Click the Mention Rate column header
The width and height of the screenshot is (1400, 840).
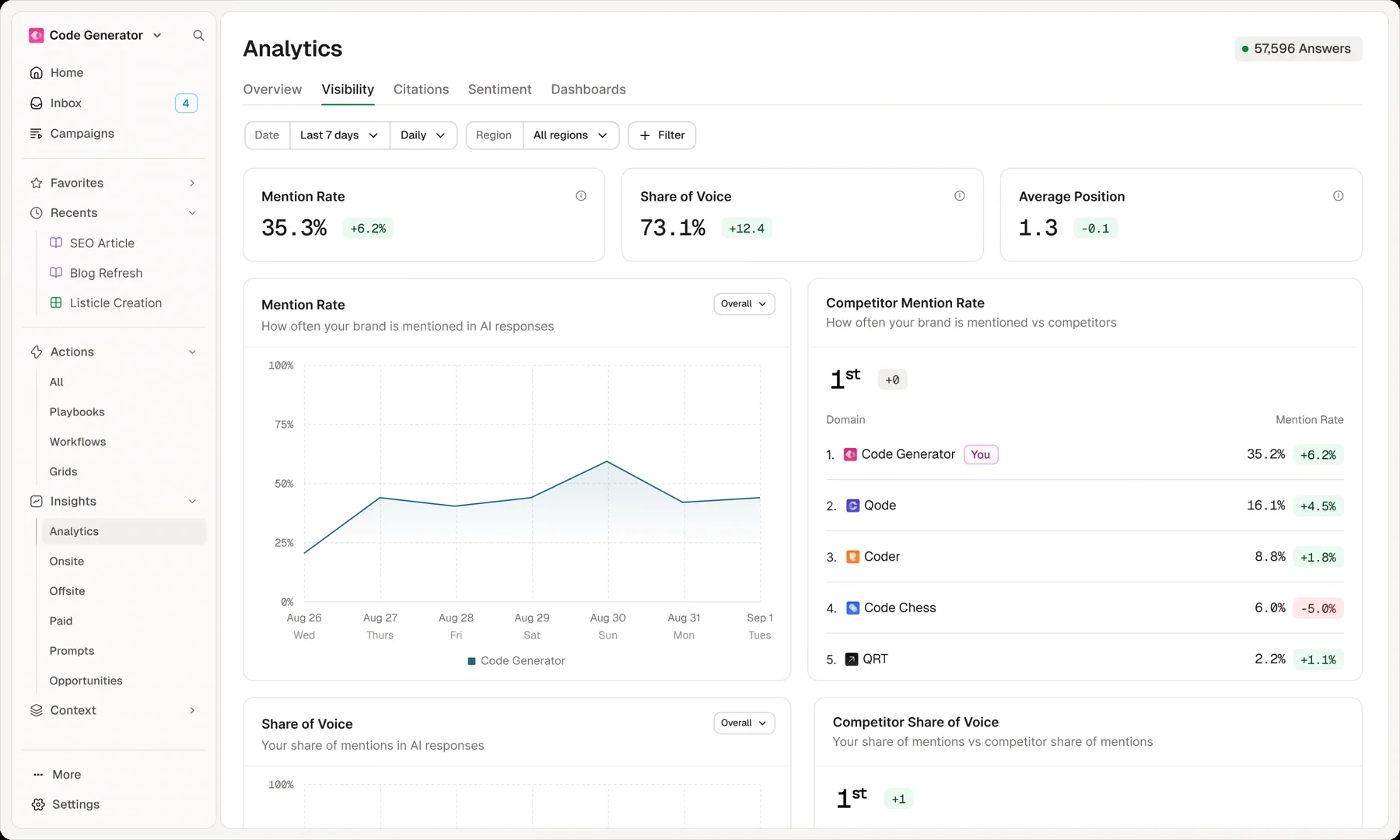pyautogui.click(x=1309, y=420)
